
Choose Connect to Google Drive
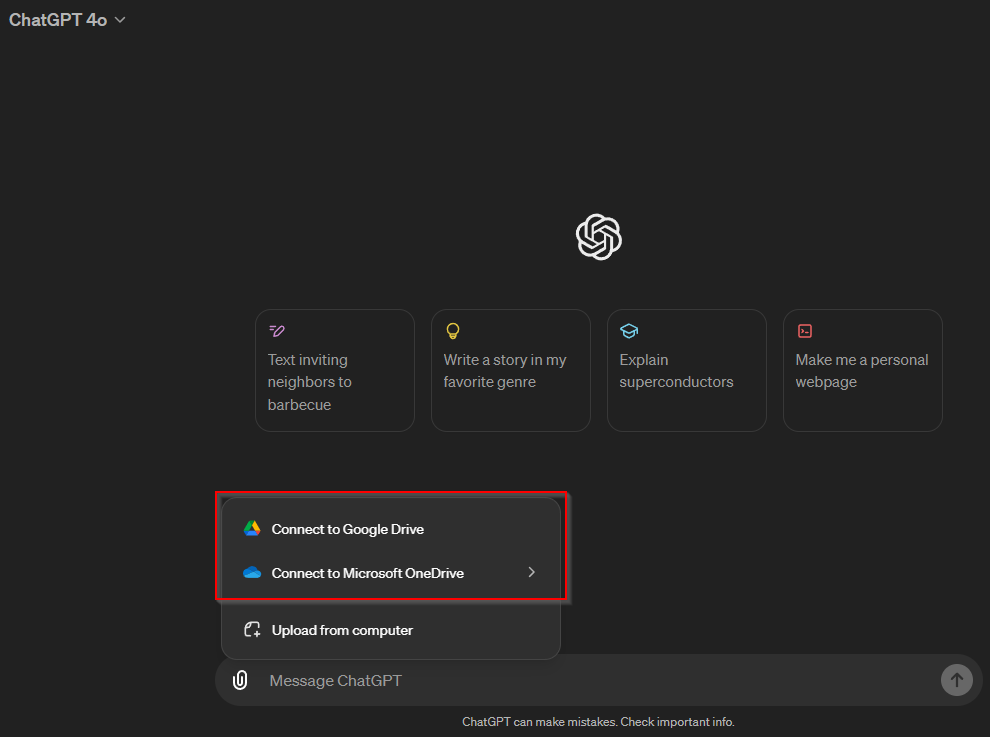click(x=391, y=529)
